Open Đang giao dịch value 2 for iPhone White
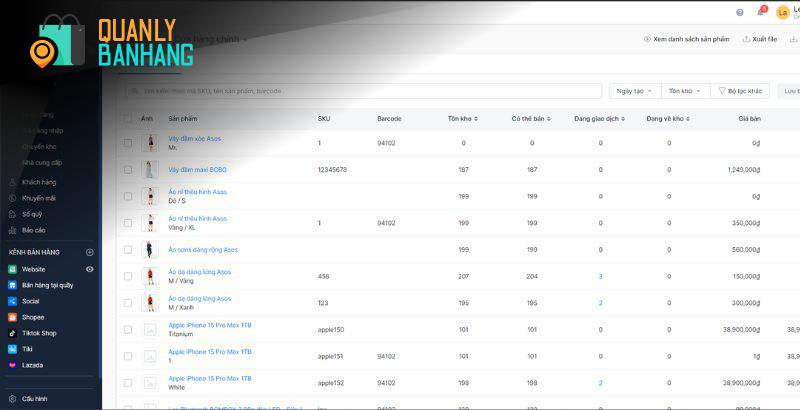This screenshot has width=800, height=410. [x=601, y=383]
